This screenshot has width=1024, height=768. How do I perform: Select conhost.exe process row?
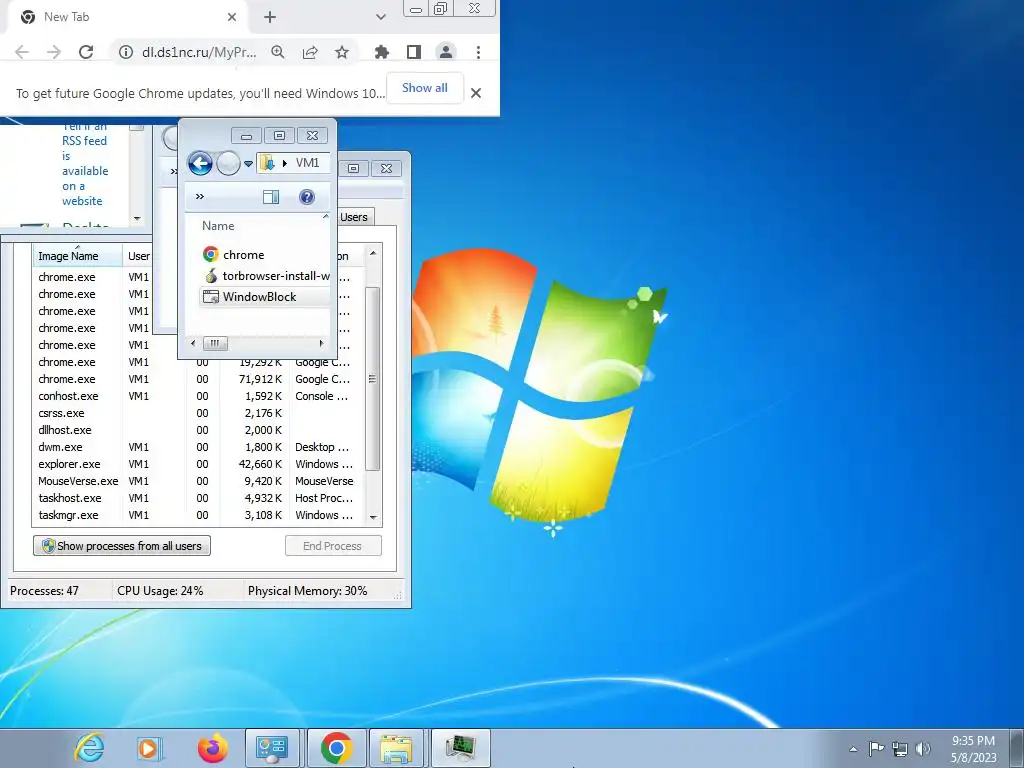pyautogui.click(x=196, y=396)
